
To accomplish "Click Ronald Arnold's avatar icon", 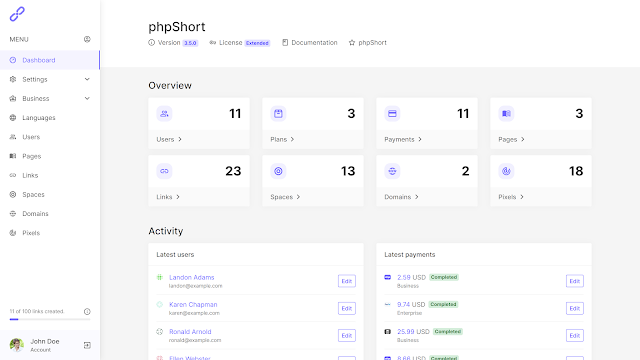I will (x=160, y=331).
